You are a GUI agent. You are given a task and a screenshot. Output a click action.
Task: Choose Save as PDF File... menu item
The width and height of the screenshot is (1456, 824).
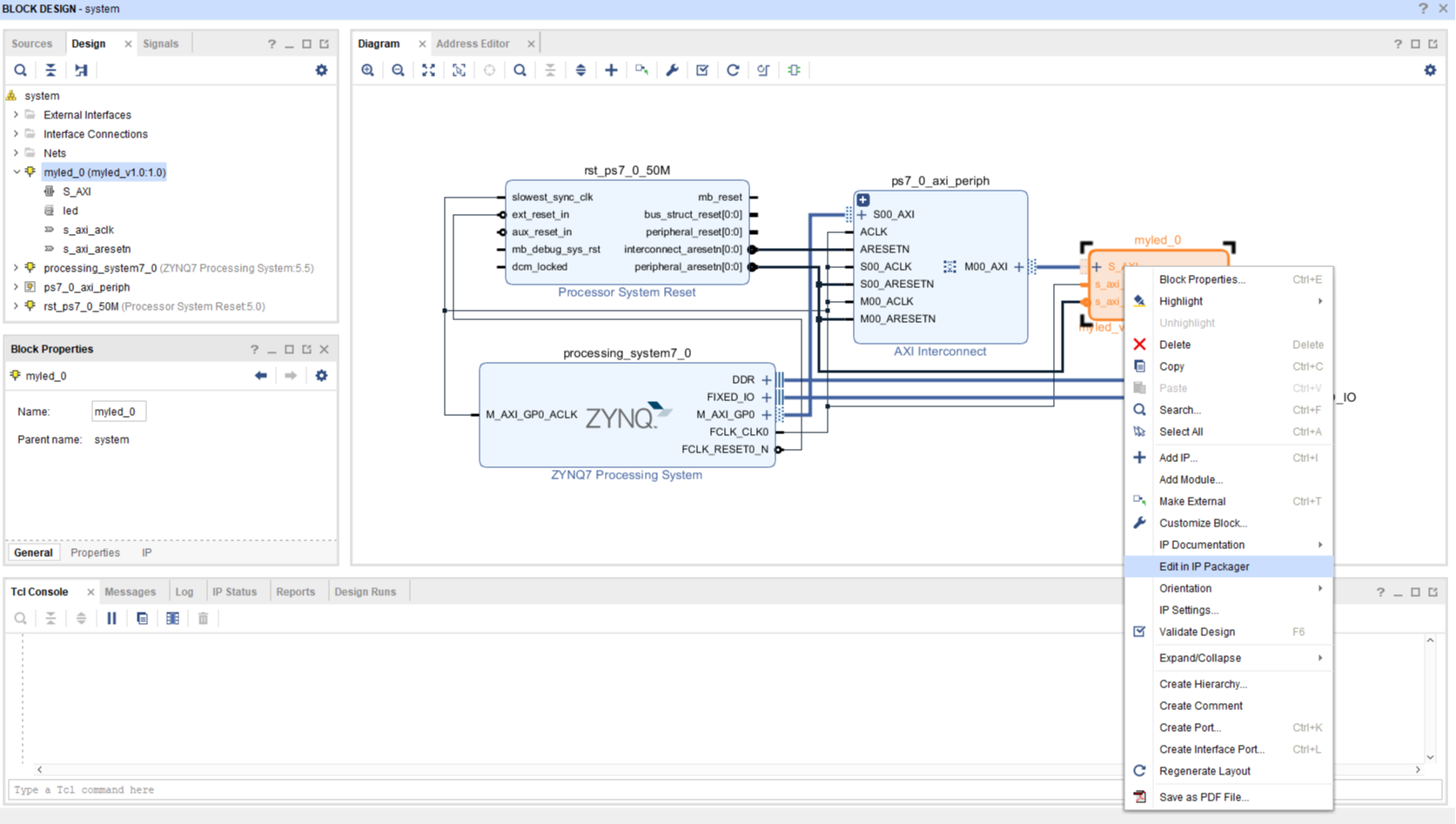click(1229, 797)
